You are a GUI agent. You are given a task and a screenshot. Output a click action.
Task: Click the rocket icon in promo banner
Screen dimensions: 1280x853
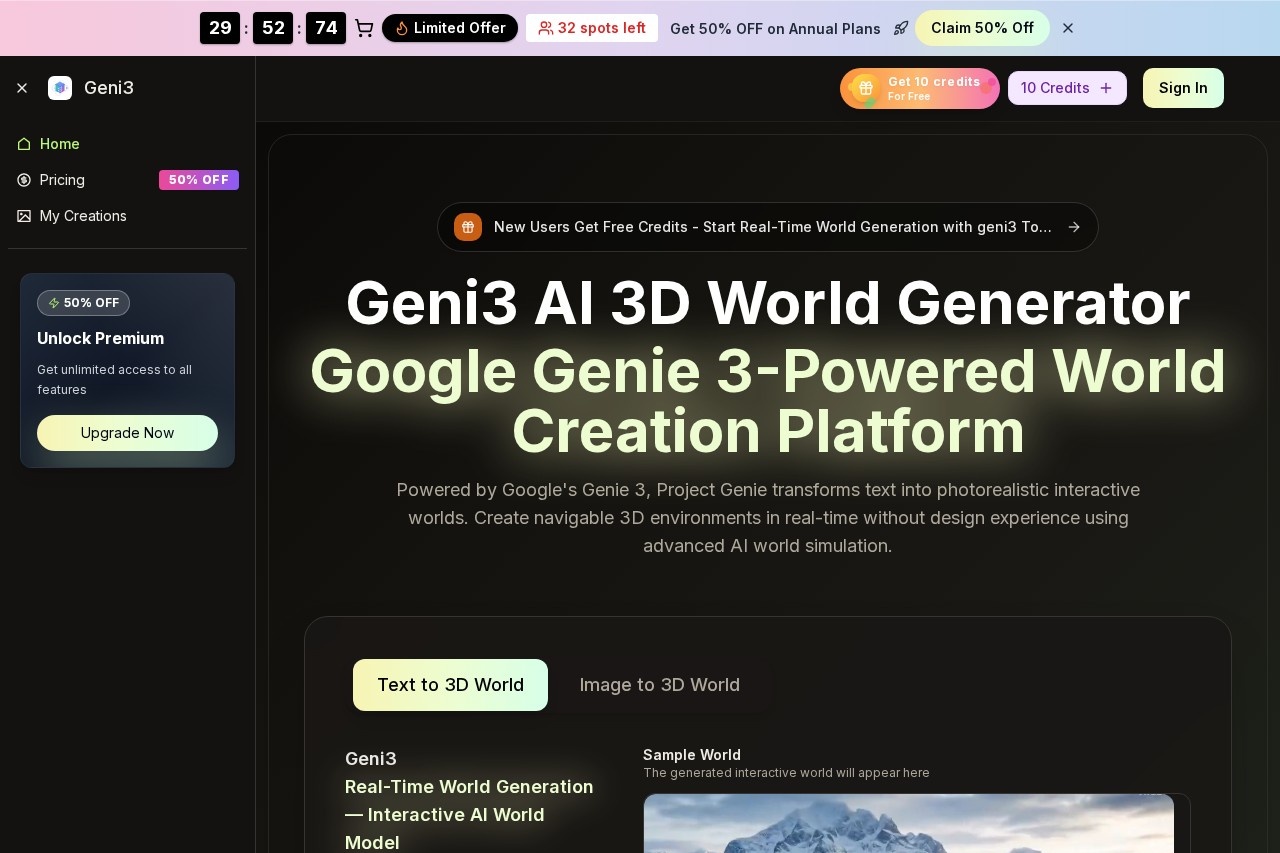[901, 28]
